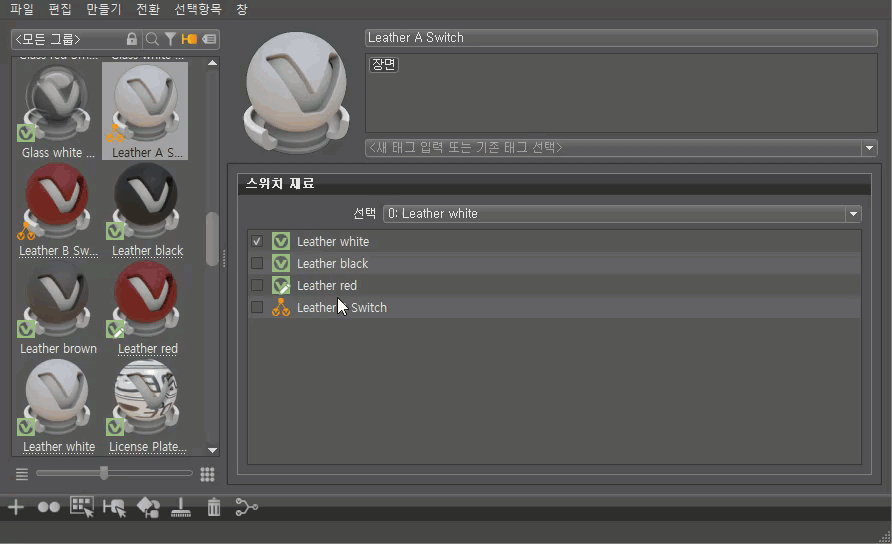
Task: Click the trash can delete icon
Action: tap(214, 507)
